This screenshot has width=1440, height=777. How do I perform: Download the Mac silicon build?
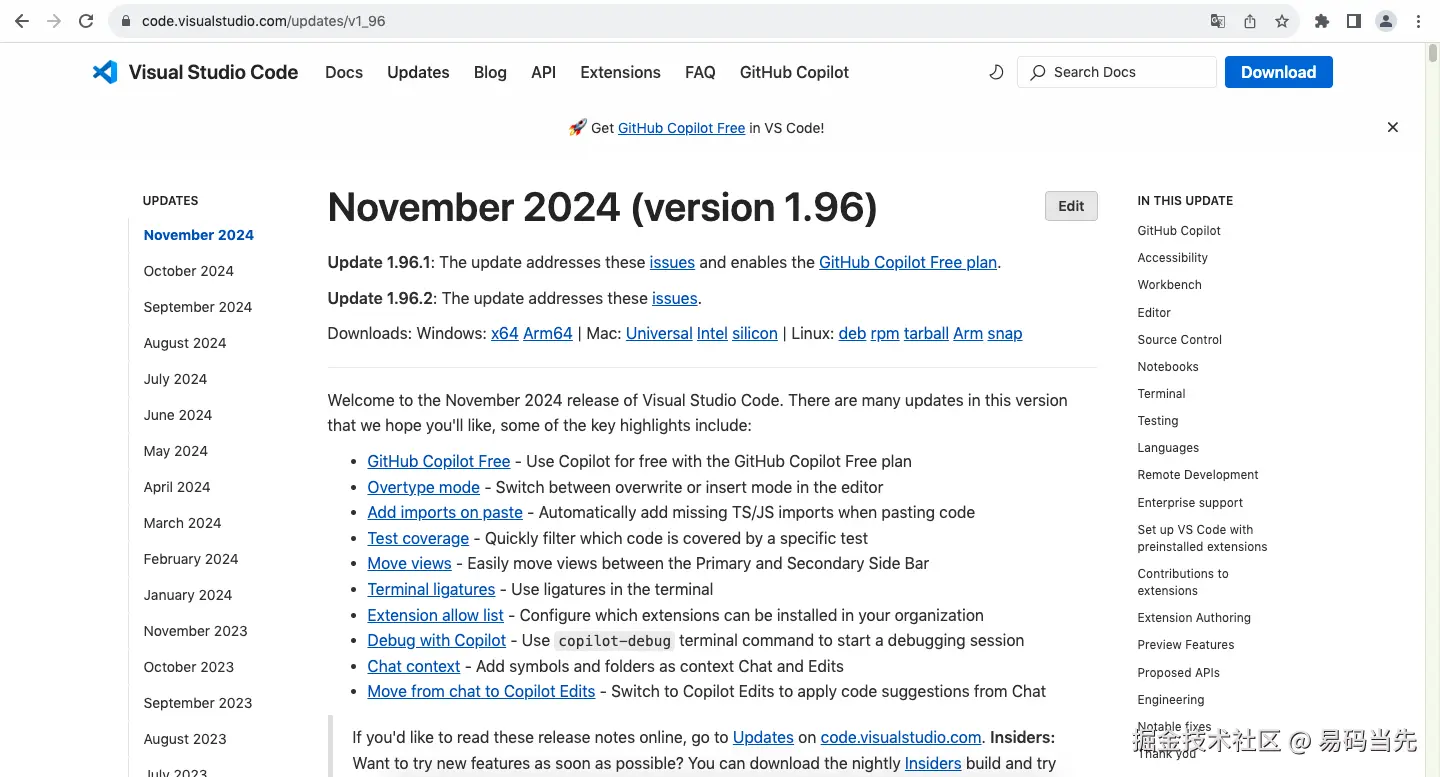point(754,334)
